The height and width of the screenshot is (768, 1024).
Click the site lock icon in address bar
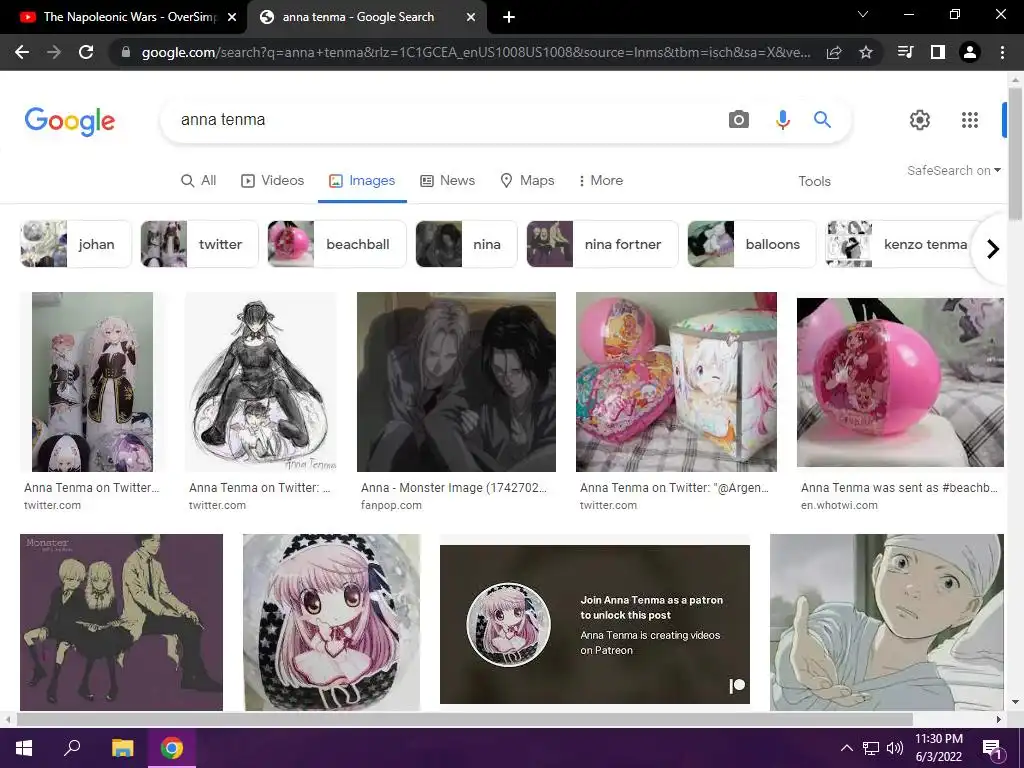click(126, 52)
